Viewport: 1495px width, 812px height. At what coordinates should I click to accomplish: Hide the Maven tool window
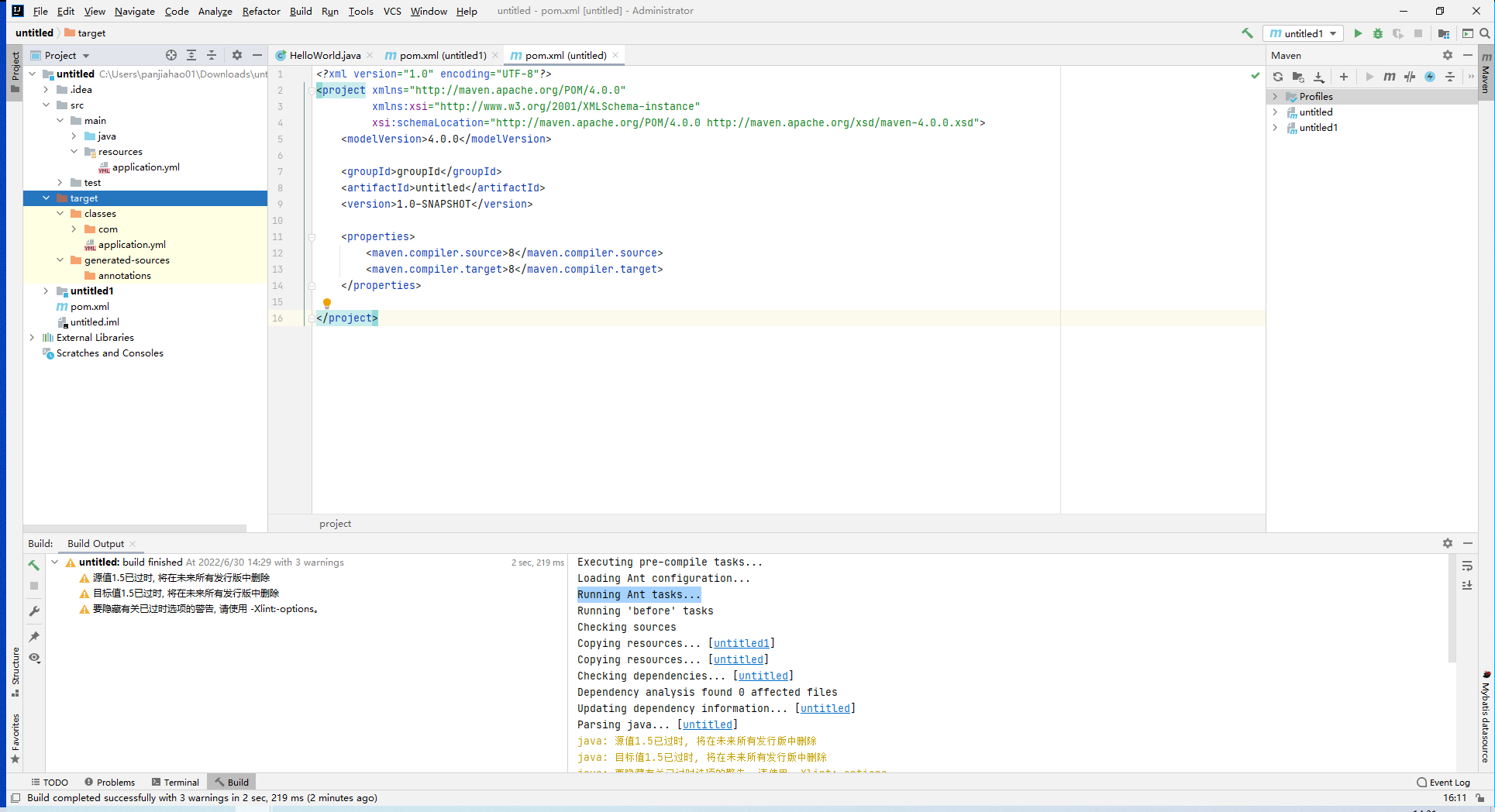[1468, 55]
